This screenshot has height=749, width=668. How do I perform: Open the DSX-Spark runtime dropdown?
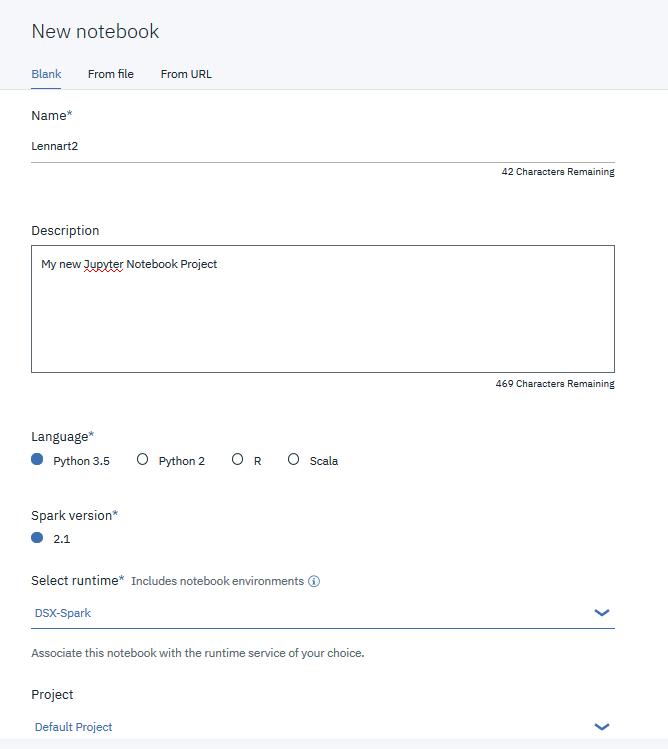(323, 613)
